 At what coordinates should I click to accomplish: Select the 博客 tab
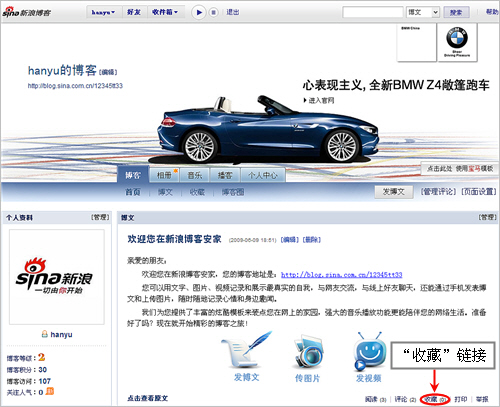pyautogui.click(x=133, y=175)
